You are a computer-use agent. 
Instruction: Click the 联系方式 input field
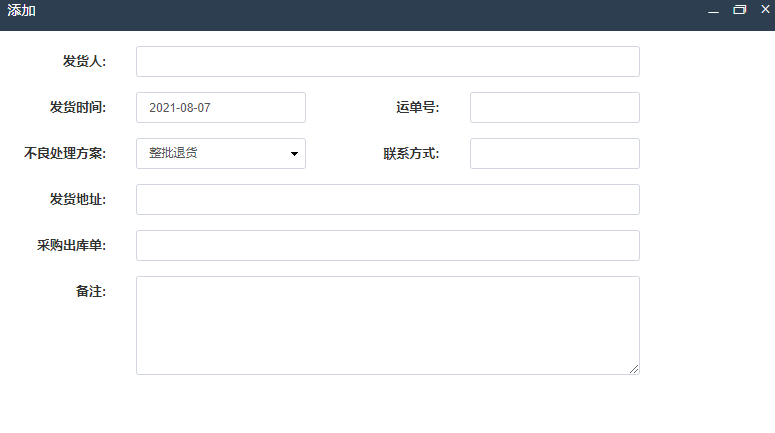(555, 153)
